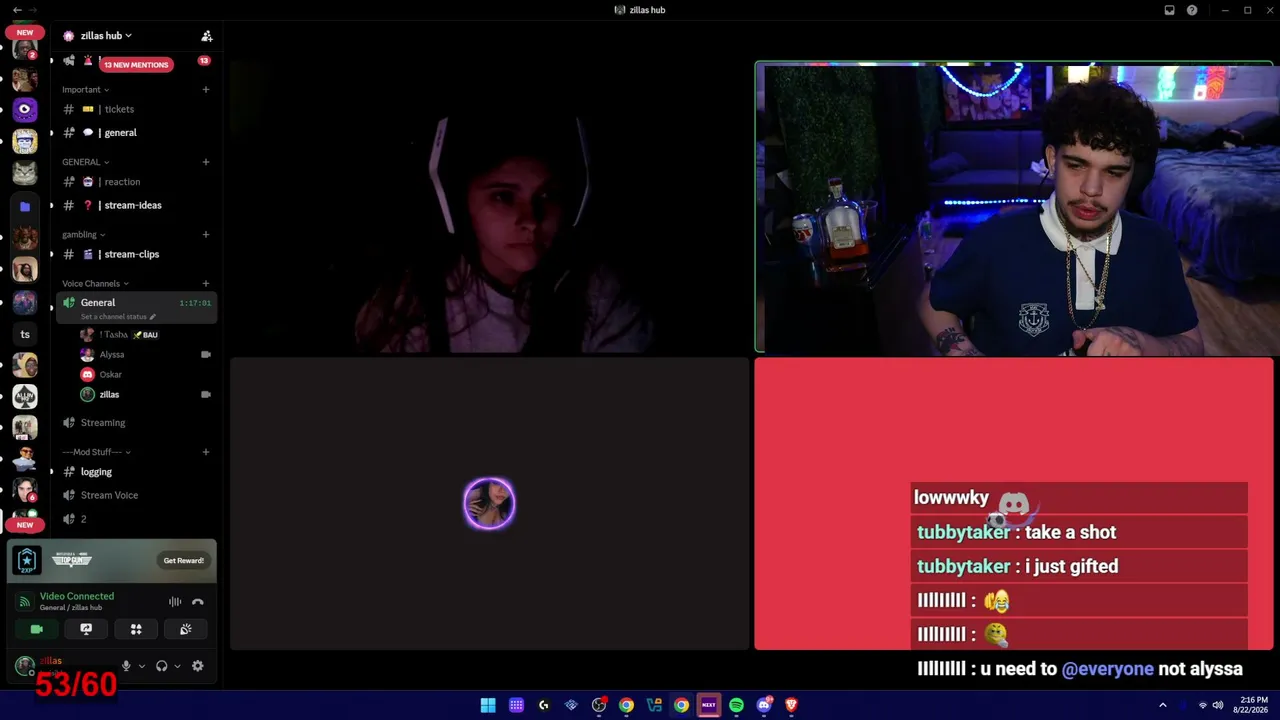Viewport: 1280px width, 720px height.
Task: Open the Logitech G Hub taskbar icon
Action: coord(544,705)
